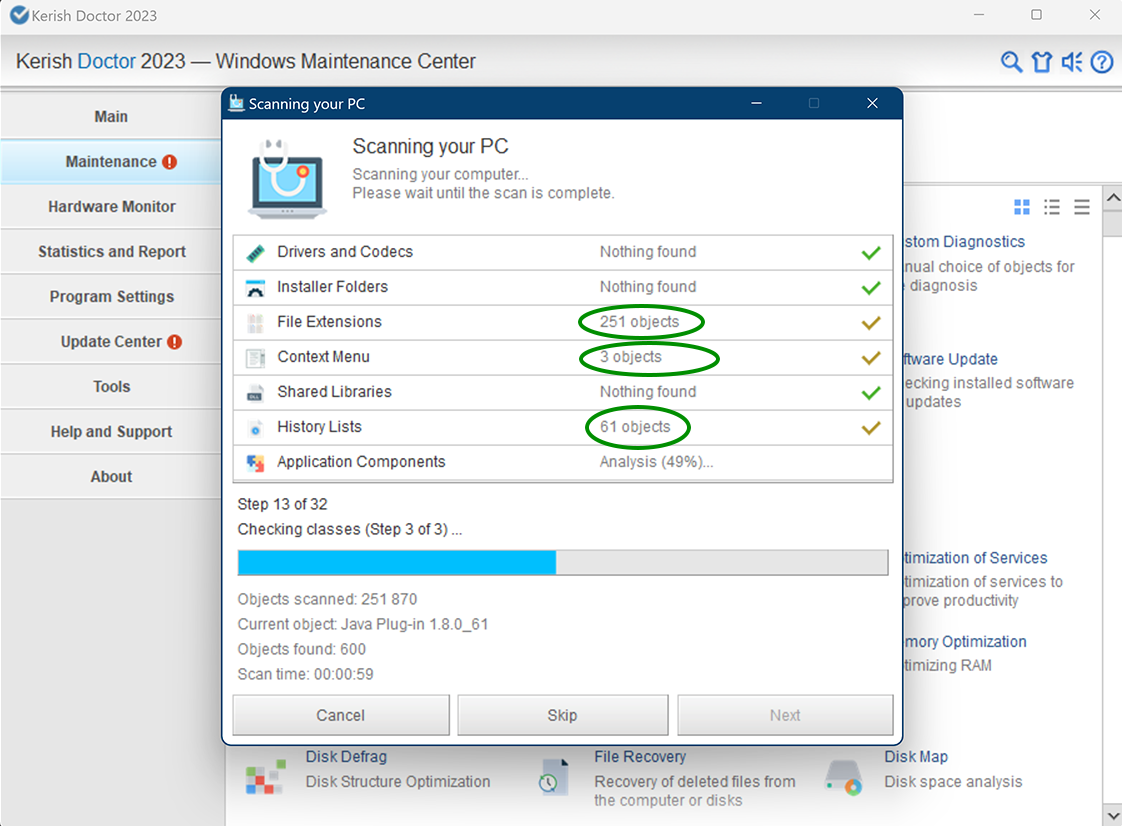This screenshot has height=826, width=1122.
Task: Open the Update Center sidebar tab
Action: [x=111, y=342]
